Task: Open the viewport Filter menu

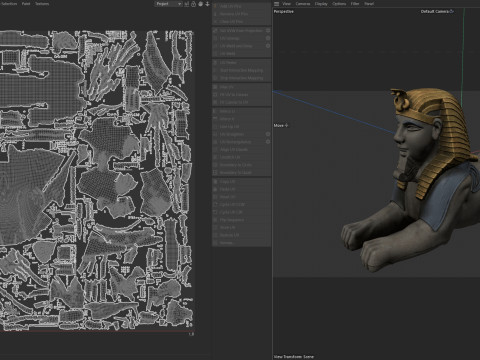Action: (355, 4)
